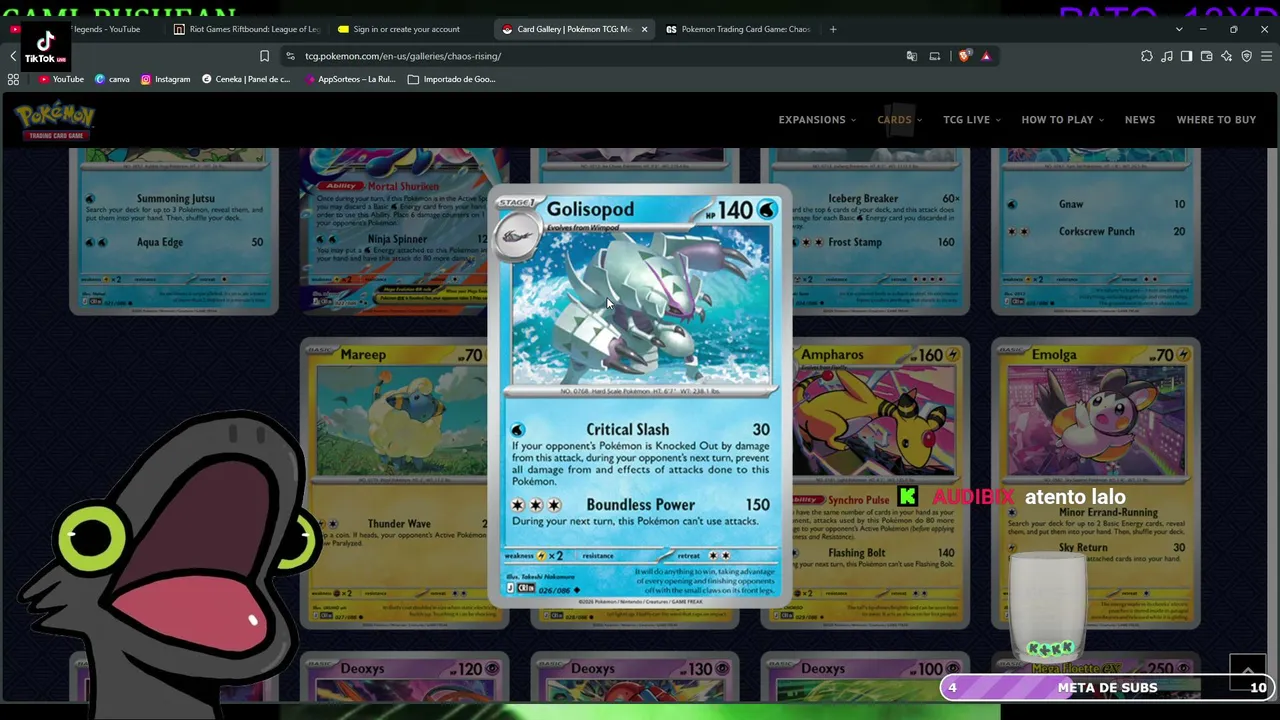Switch to the Riot Games Riftbound tab
The width and height of the screenshot is (1280, 720).
pos(246,29)
